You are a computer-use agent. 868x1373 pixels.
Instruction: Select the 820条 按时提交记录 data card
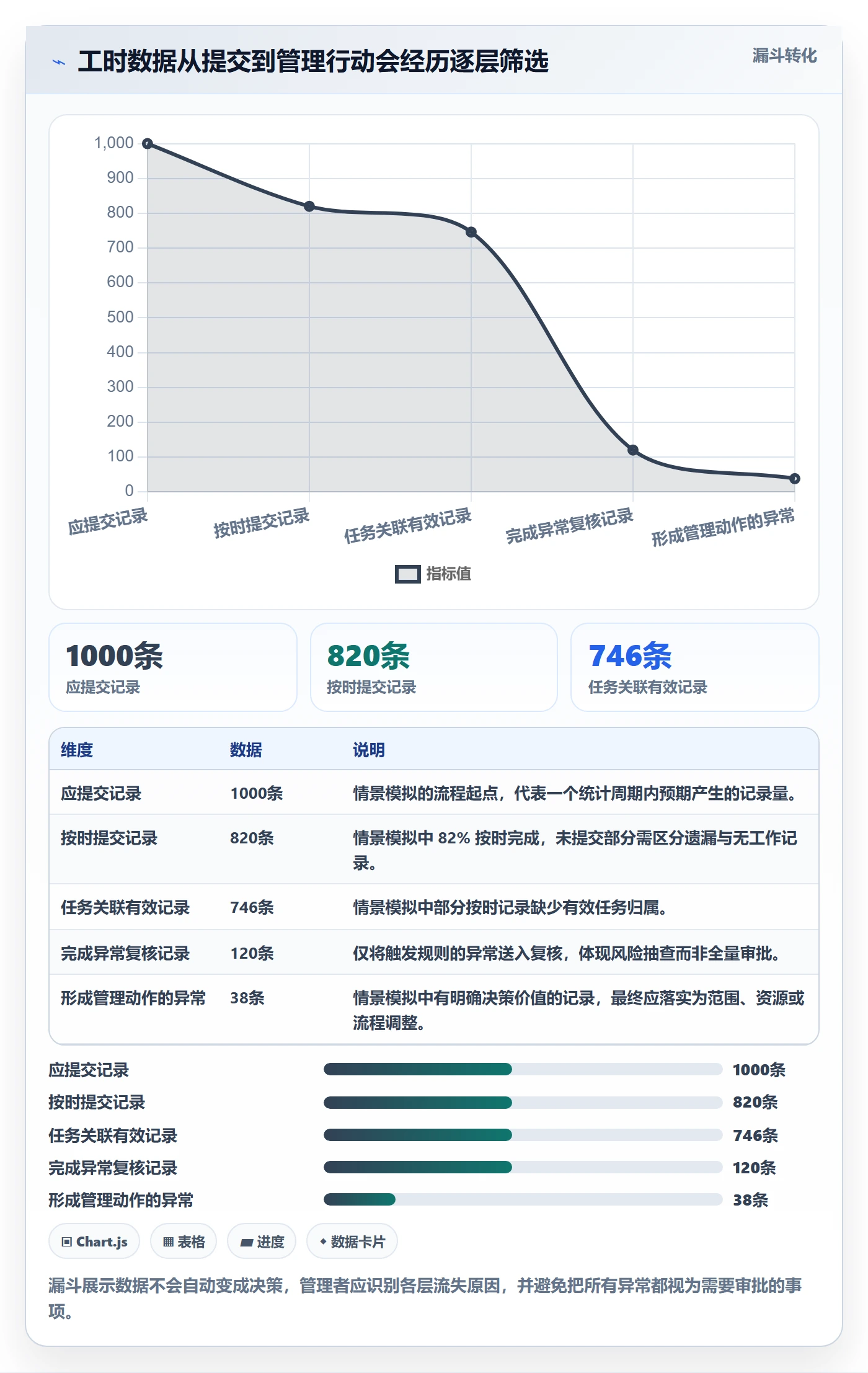pos(434,667)
